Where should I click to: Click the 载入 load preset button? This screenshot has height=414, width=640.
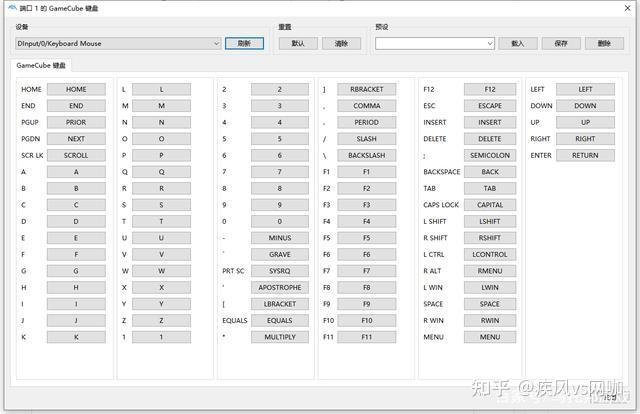(x=518, y=43)
